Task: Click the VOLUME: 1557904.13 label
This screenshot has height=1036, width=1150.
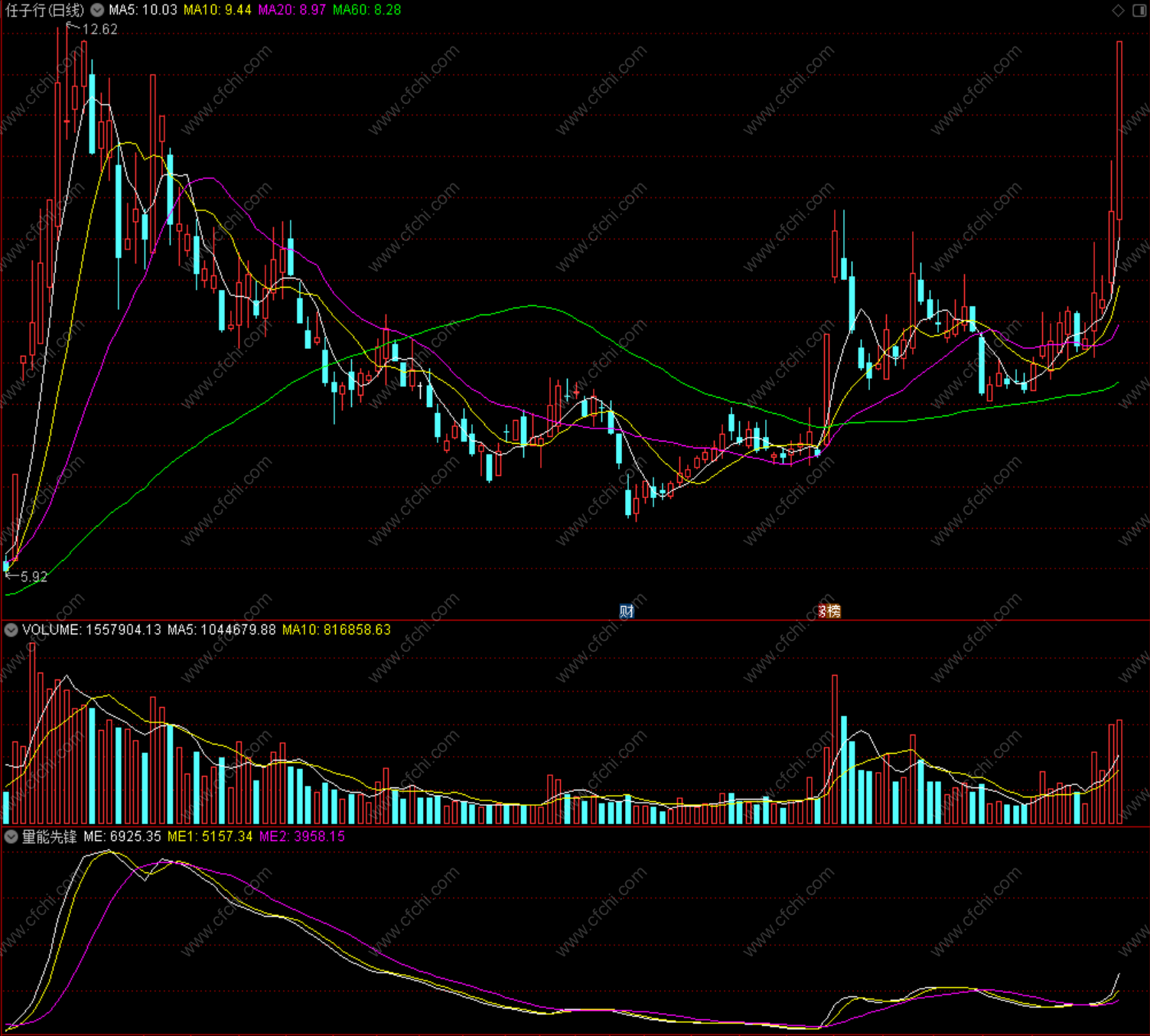Action: (92, 630)
